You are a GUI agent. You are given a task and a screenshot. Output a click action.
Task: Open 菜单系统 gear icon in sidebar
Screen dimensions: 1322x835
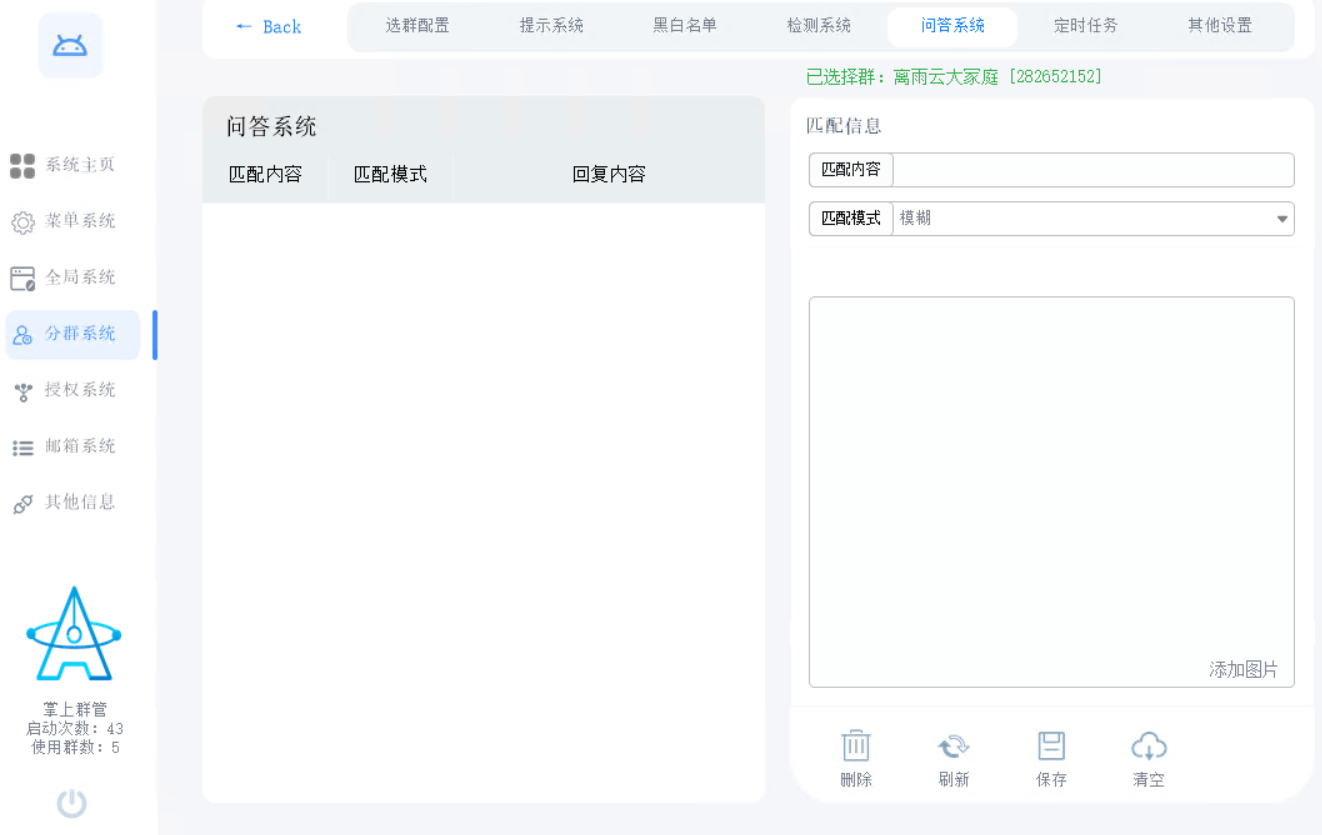point(22,222)
